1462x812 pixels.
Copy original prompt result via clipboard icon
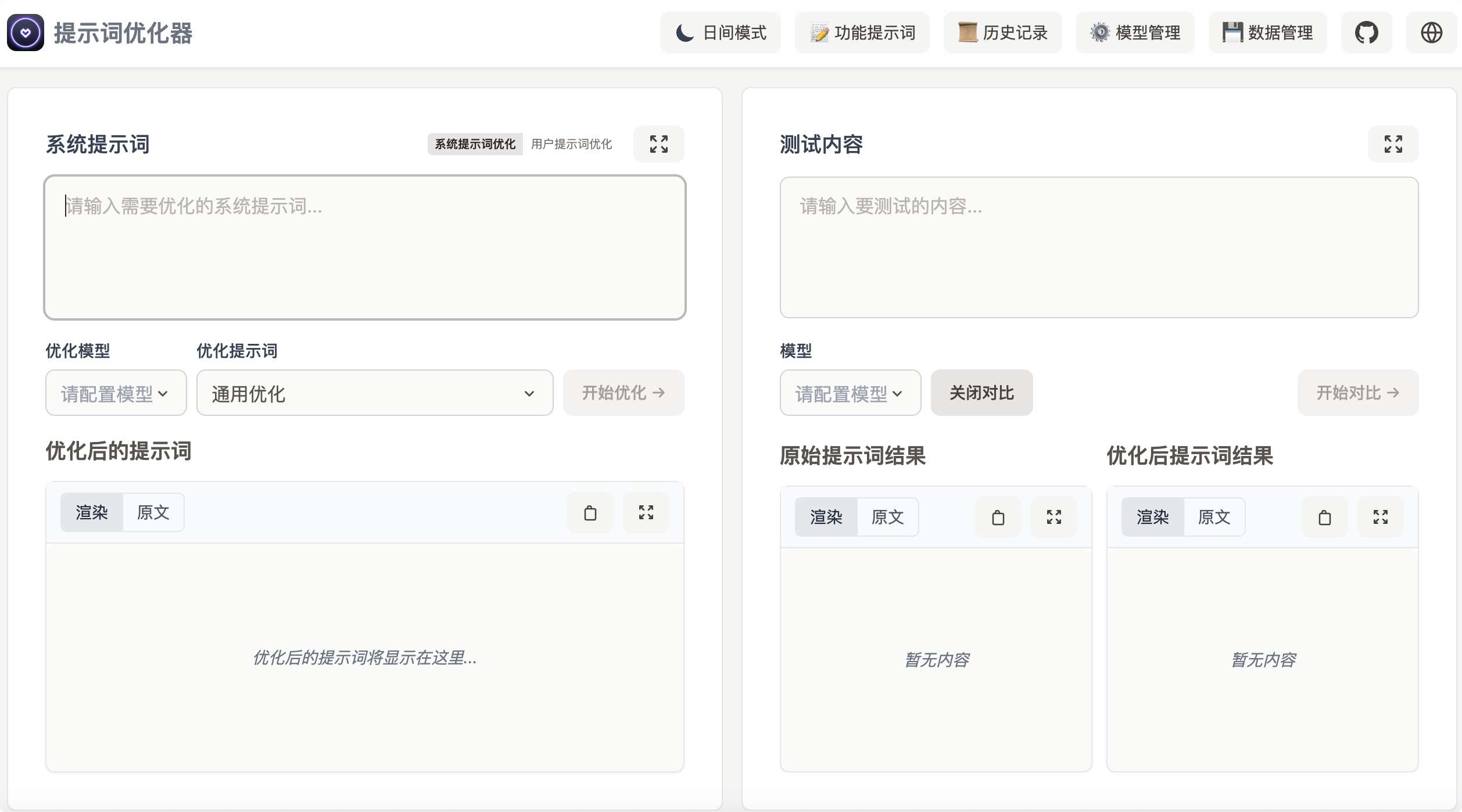[998, 517]
